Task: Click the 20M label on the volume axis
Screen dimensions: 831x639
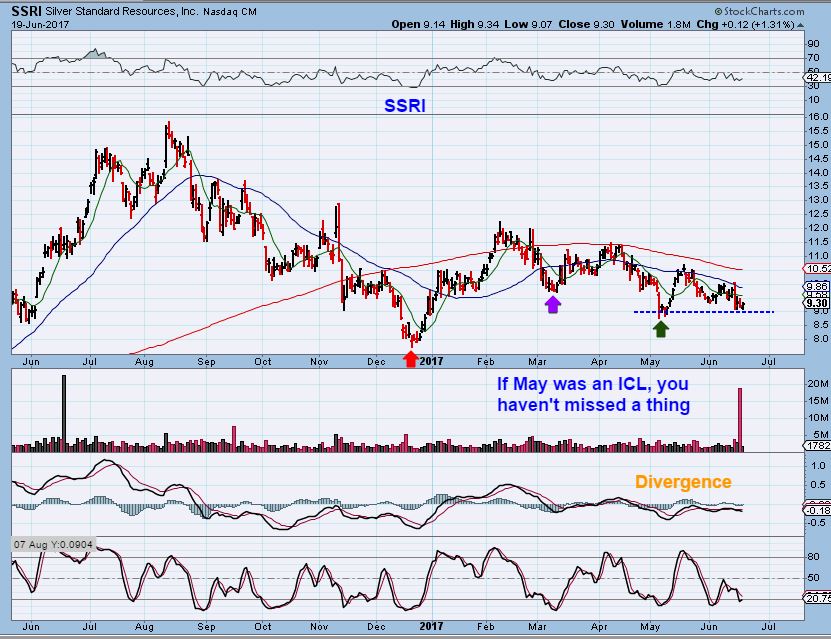Action: point(818,384)
